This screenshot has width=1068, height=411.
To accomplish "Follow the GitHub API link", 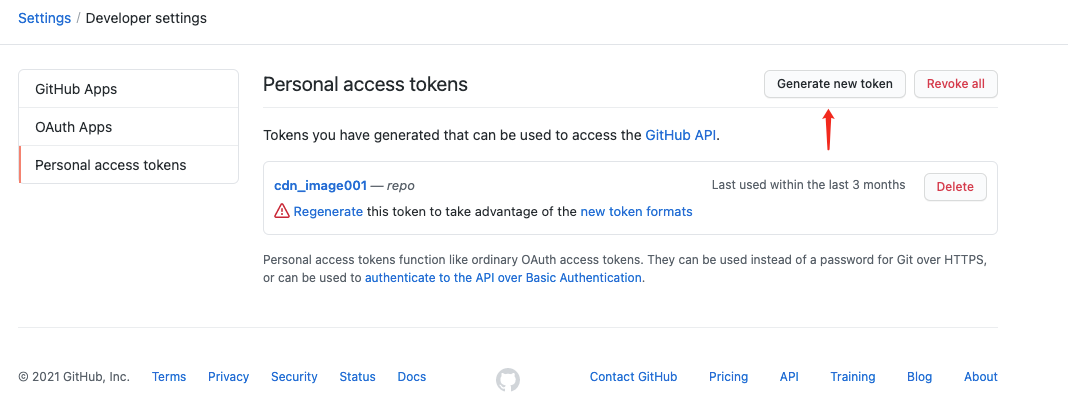I will [681, 135].
